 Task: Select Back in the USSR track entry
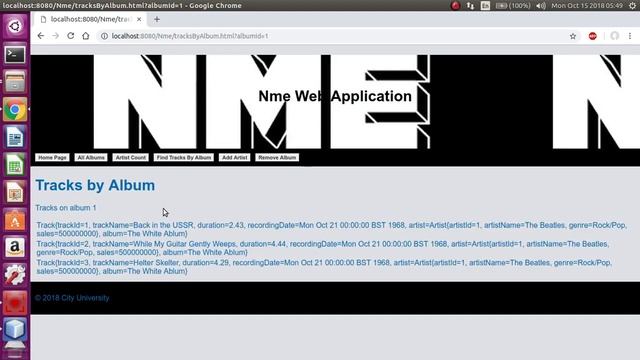pos(332,229)
